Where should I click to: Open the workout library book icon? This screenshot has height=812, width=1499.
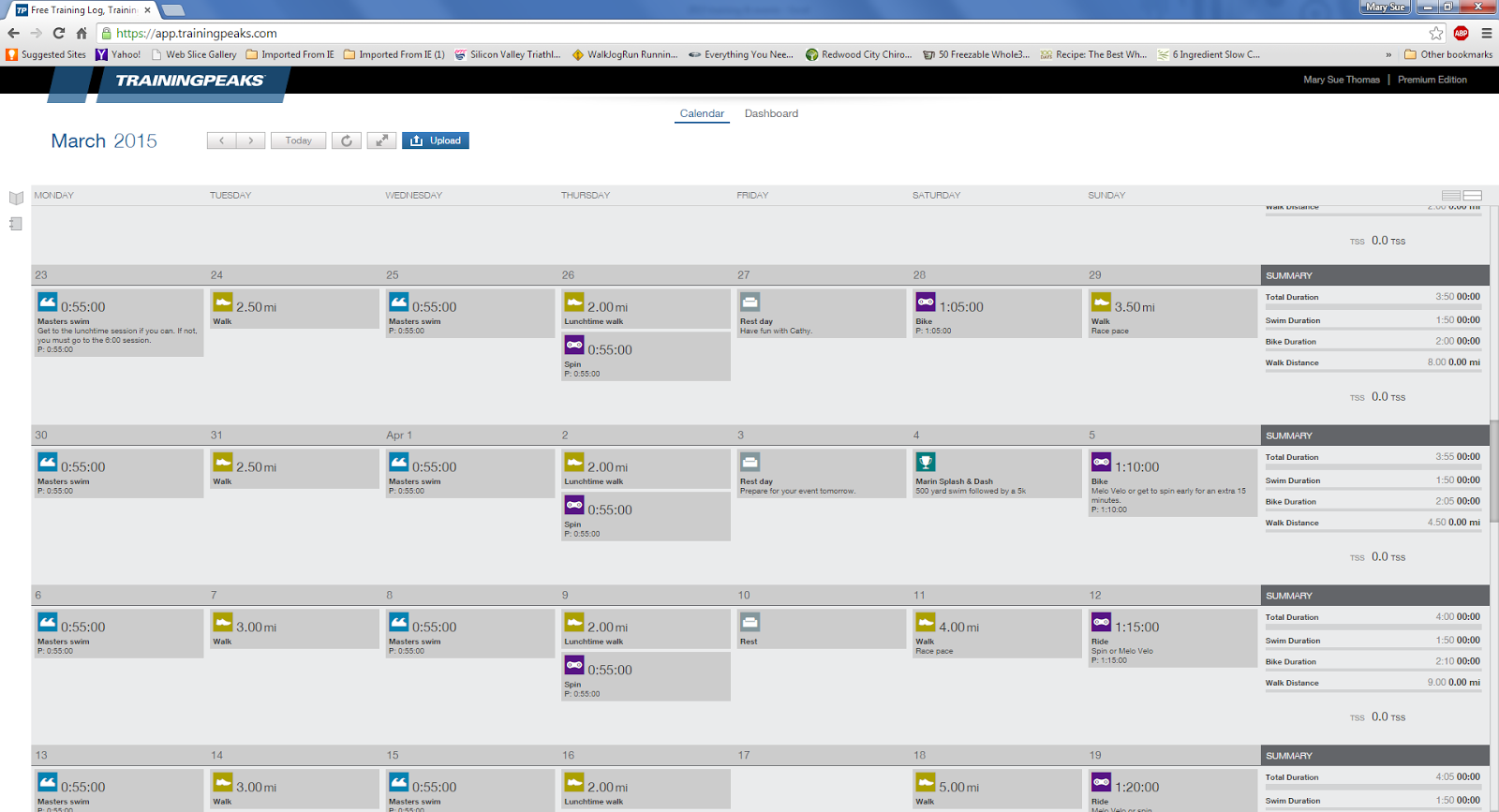(x=16, y=198)
